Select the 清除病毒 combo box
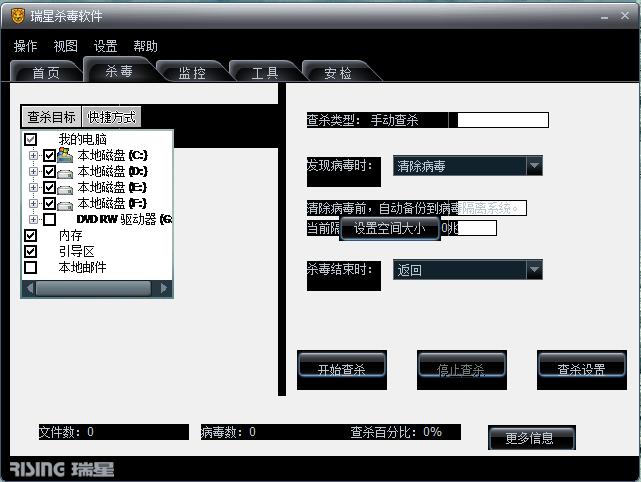641x482 pixels. coord(468,166)
